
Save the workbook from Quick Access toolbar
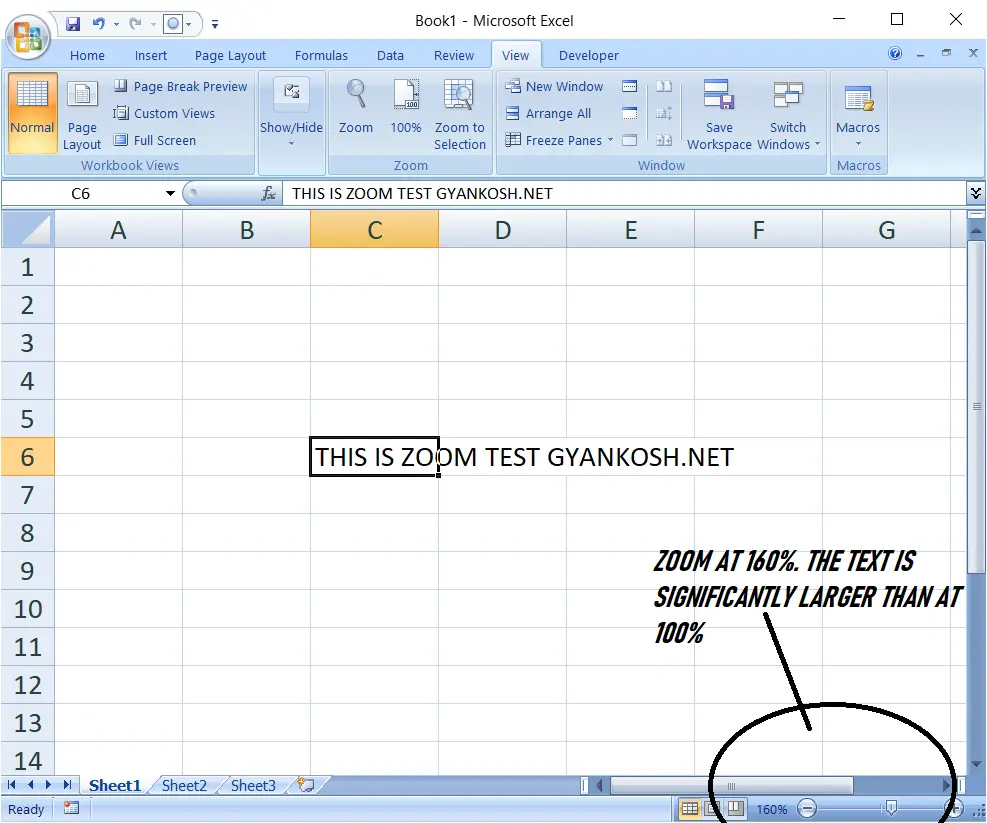pos(73,24)
